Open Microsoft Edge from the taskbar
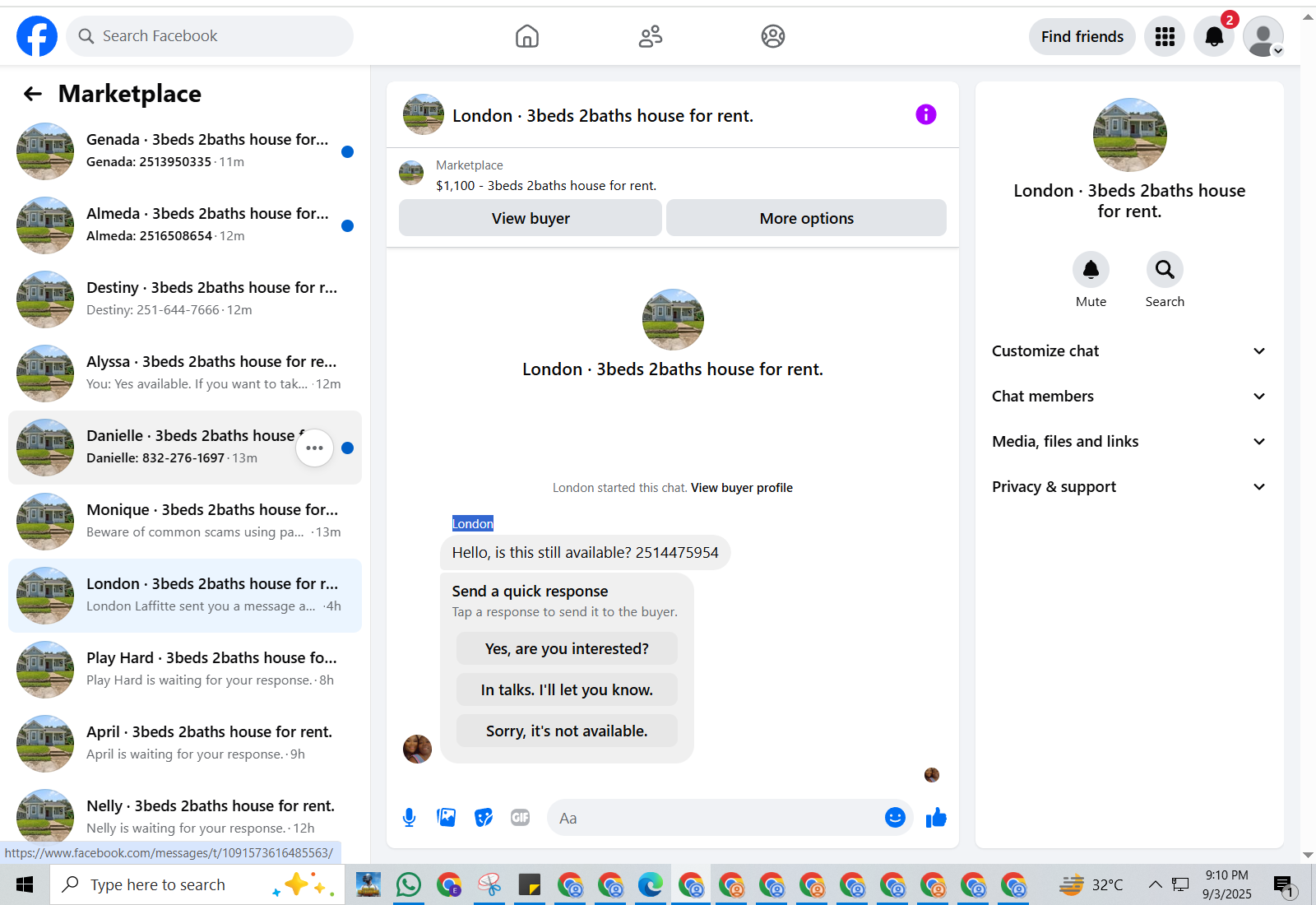This screenshot has width=1316, height=905. tap(651, 884)
